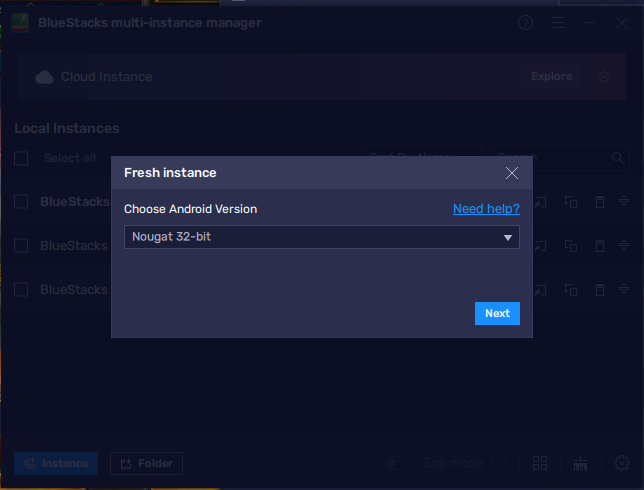Delete the first instance using trash icon
Viewport: 644px width, 490px height.
tap(599, 202)
